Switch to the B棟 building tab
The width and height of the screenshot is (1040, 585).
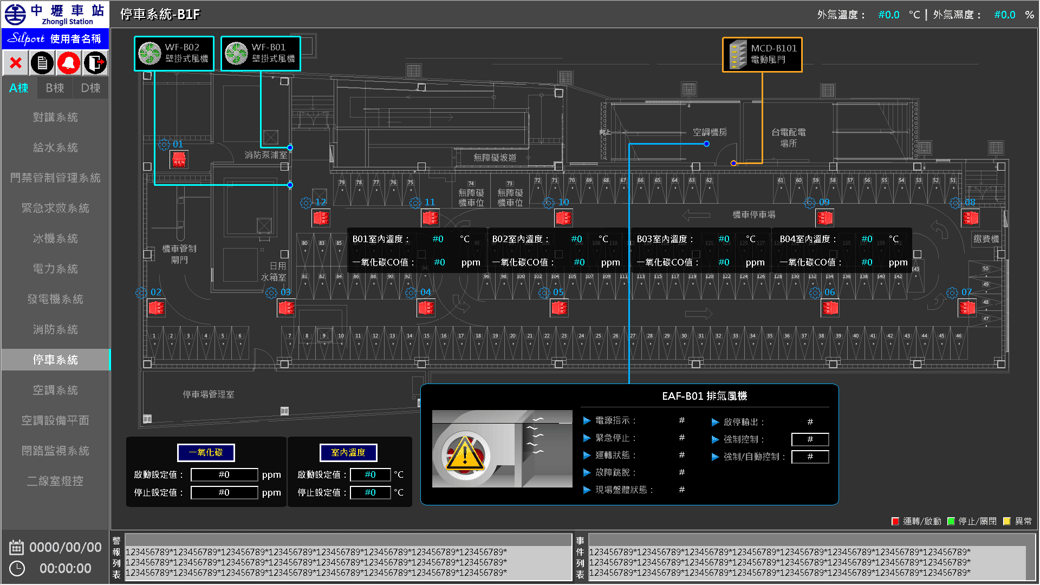coord(55,88)
